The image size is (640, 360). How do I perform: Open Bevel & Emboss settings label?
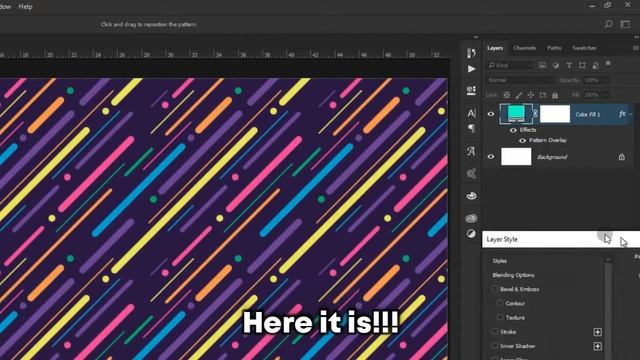tap(520, 289)
